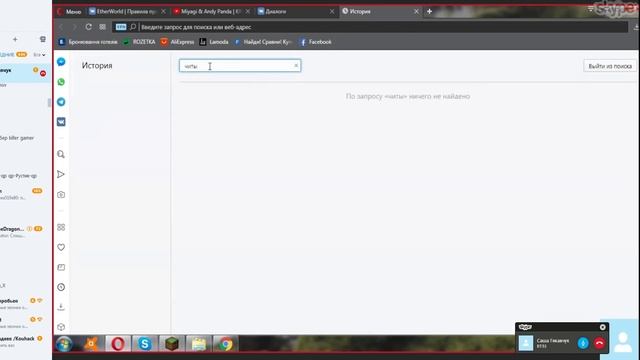640x360 pixels.
Task: Open file explorer folder in taskbar
Action: click(199, 344)
